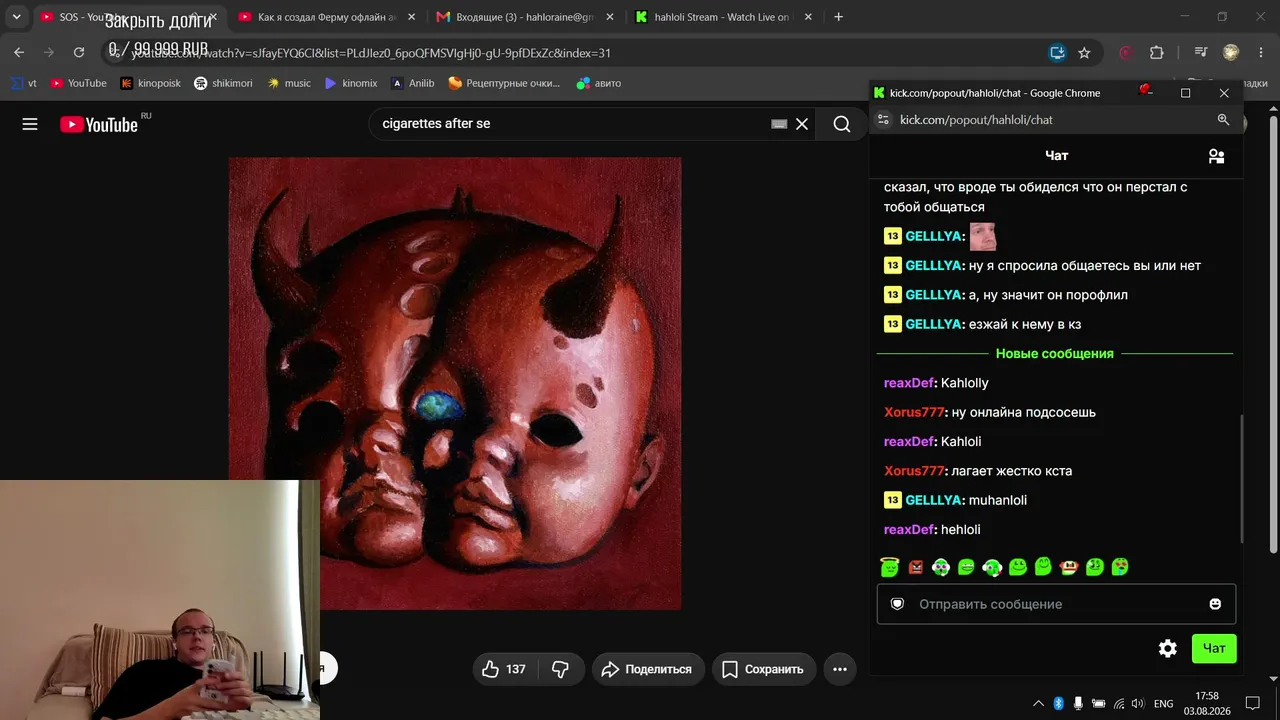Open the clock showing 17:58
Viewport: 1280px width, 720px height.
pyautogui.click(x=1207, y=703)
